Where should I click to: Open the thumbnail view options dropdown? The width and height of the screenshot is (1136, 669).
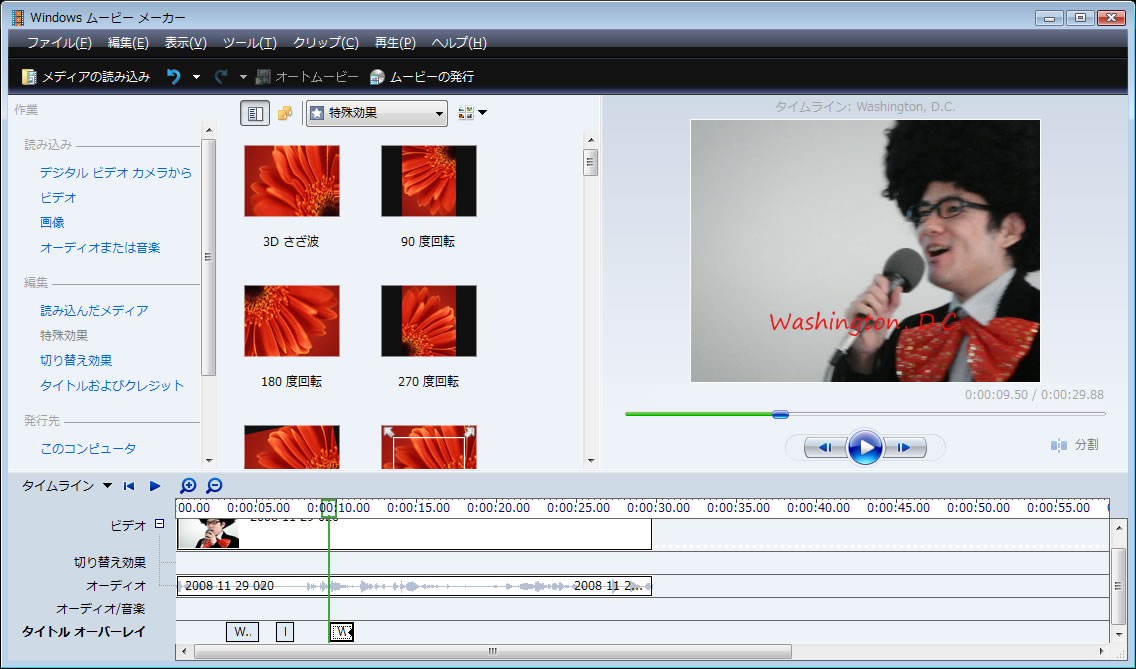(x=472, y=113)
